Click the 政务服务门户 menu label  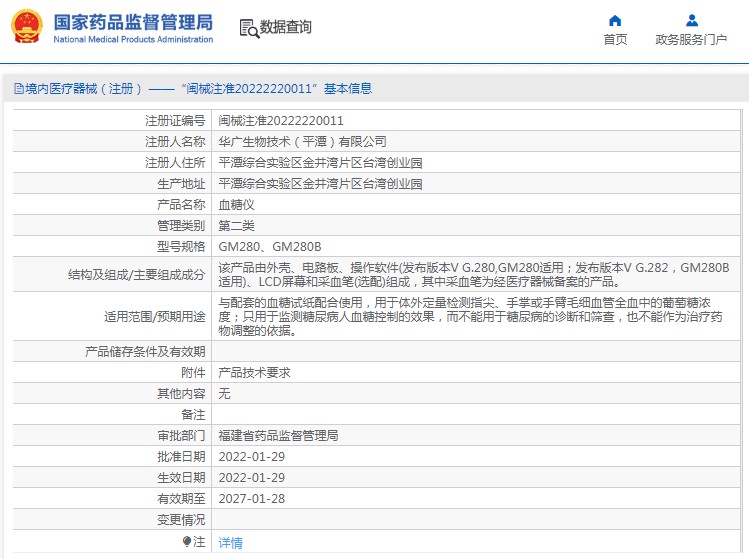[x=691, y=39]
